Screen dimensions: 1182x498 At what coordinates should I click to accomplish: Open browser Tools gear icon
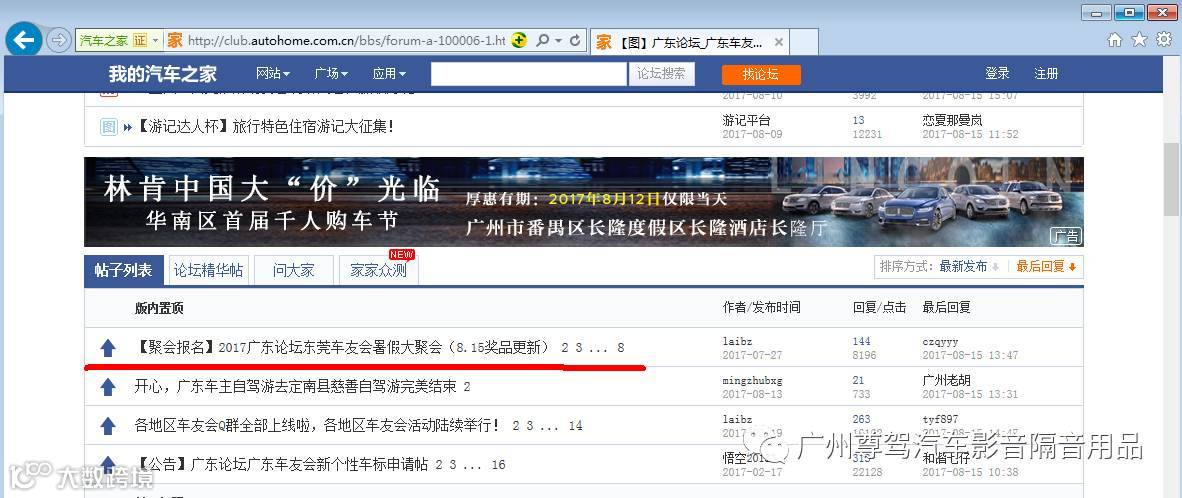(x=1164, y=39)
